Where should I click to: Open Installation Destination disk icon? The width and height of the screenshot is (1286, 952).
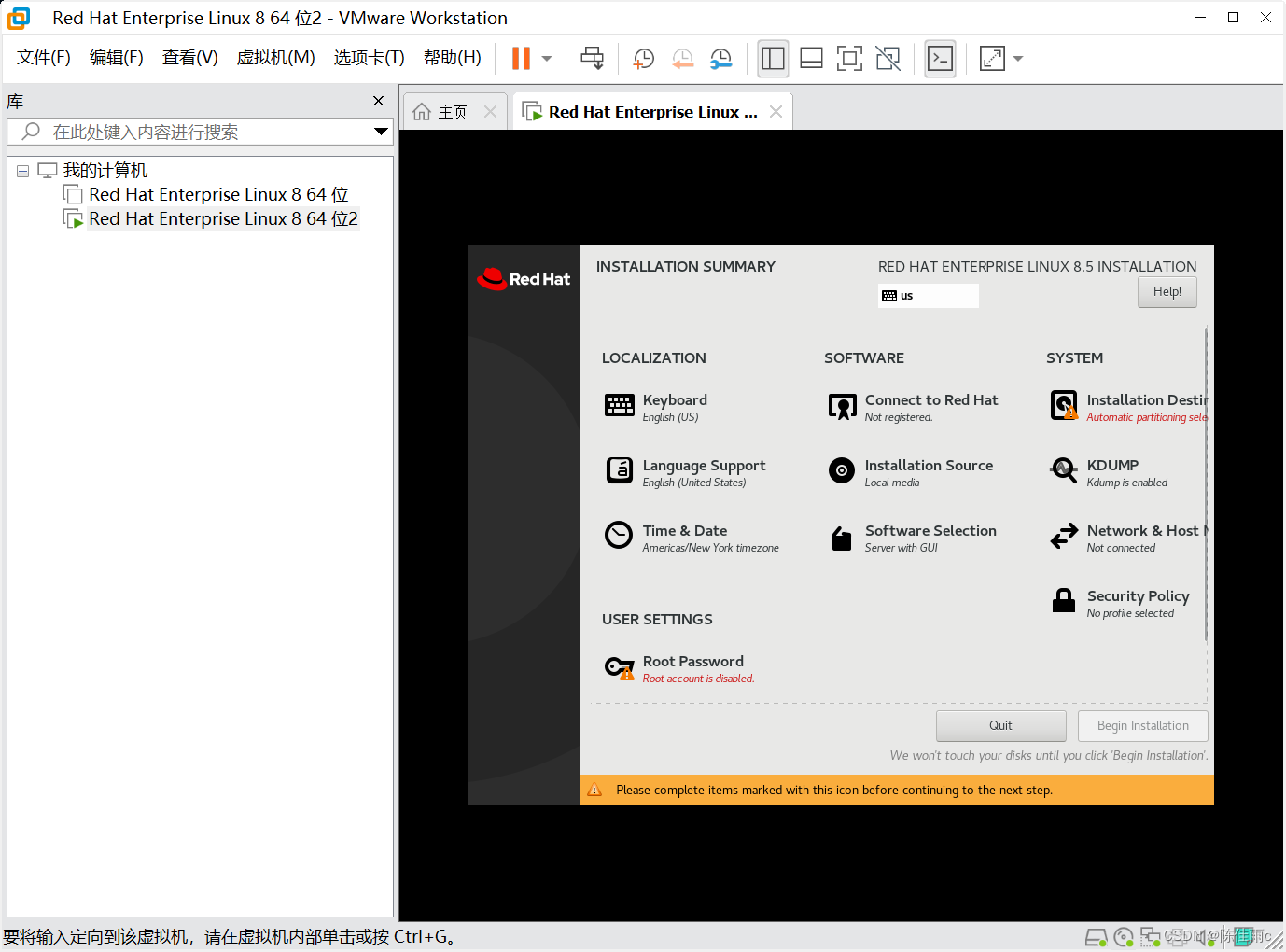click(x=1064, y=405)
